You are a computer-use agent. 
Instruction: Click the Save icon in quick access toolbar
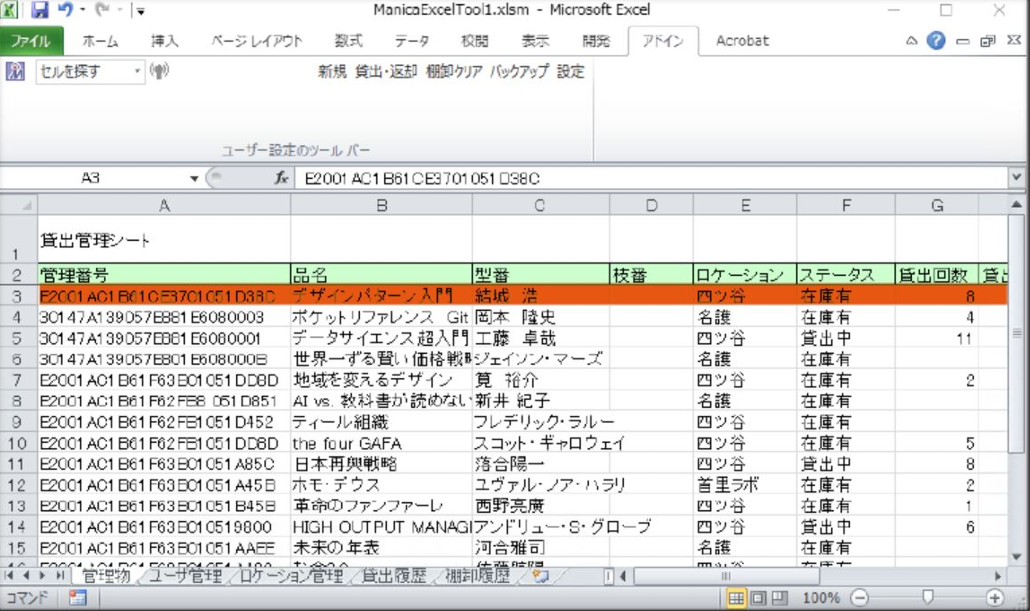[40, 11]
